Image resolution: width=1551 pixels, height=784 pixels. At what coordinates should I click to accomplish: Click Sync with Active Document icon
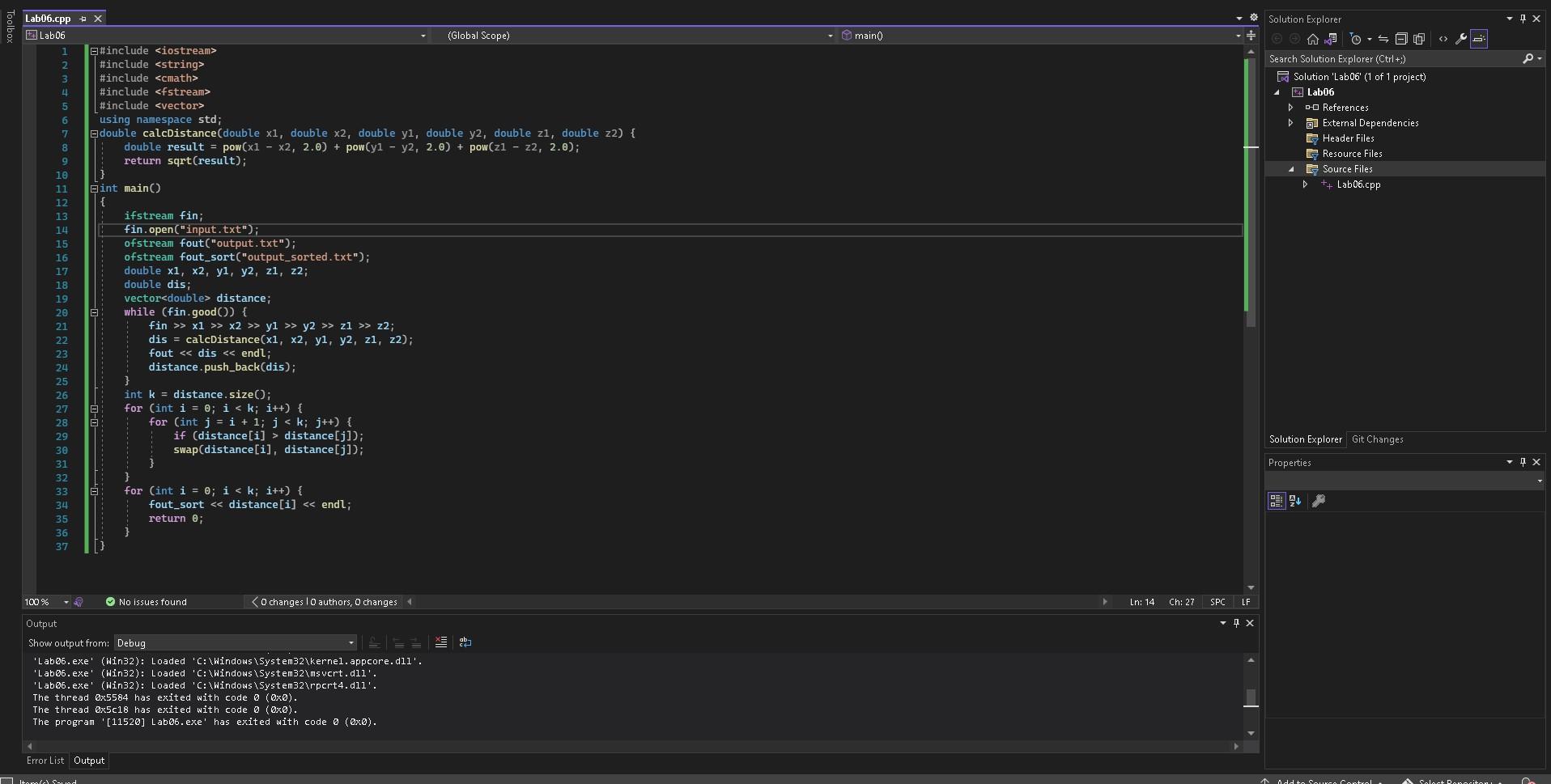click(1383, 39)
